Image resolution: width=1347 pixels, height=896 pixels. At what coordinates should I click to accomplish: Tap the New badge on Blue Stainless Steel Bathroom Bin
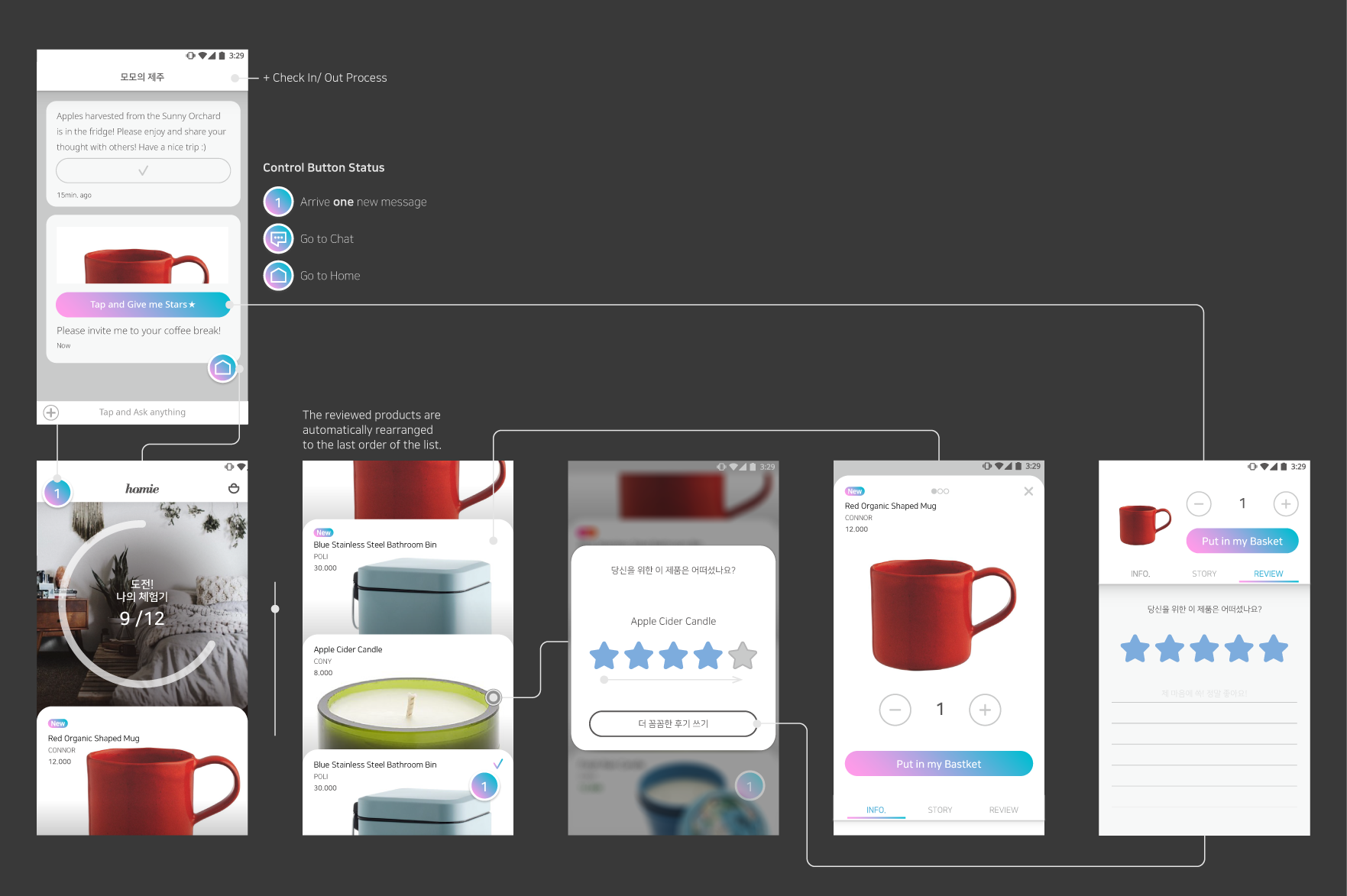click(323, 532)
